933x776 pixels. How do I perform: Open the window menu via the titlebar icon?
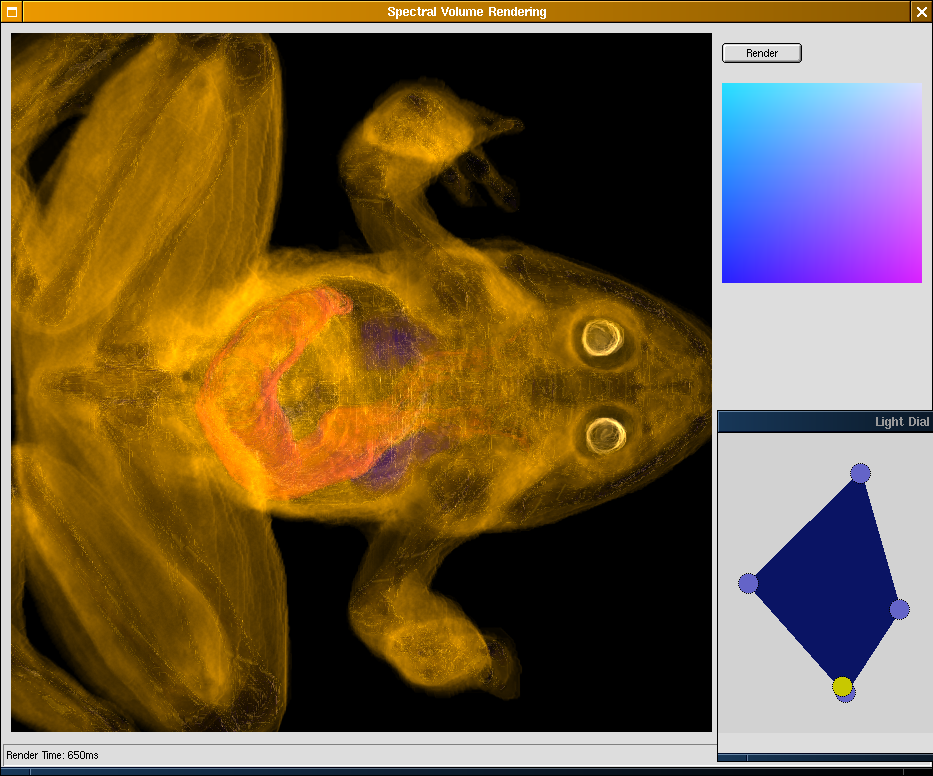pos(13,11)
